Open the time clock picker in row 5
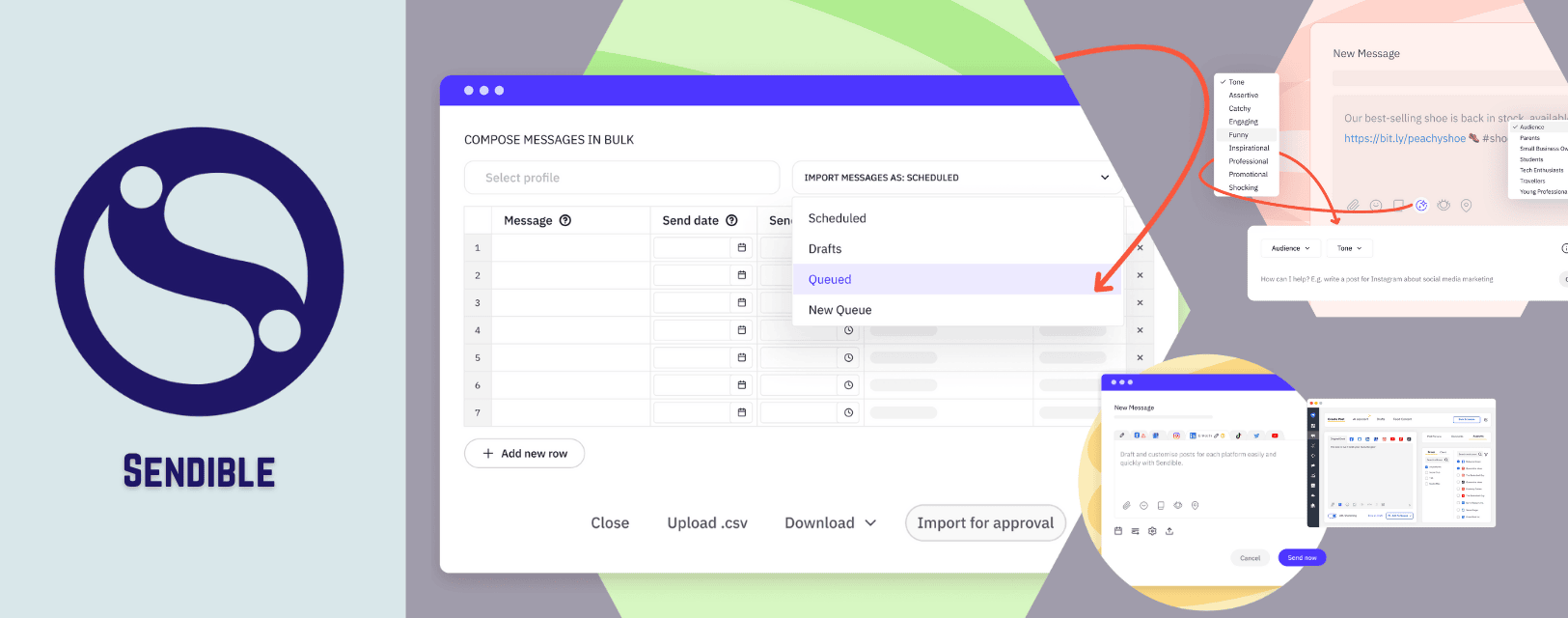Screen dimensions: 1568x618 click(849, 357)
